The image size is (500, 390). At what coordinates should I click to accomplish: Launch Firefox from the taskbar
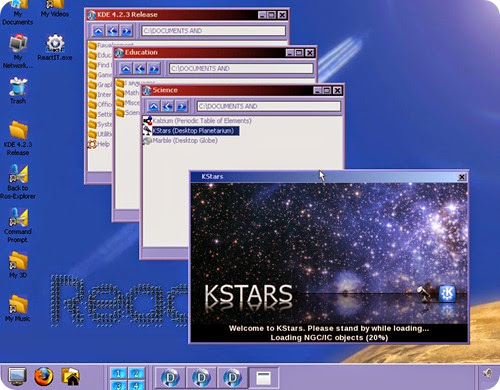[x=44, y=376]
